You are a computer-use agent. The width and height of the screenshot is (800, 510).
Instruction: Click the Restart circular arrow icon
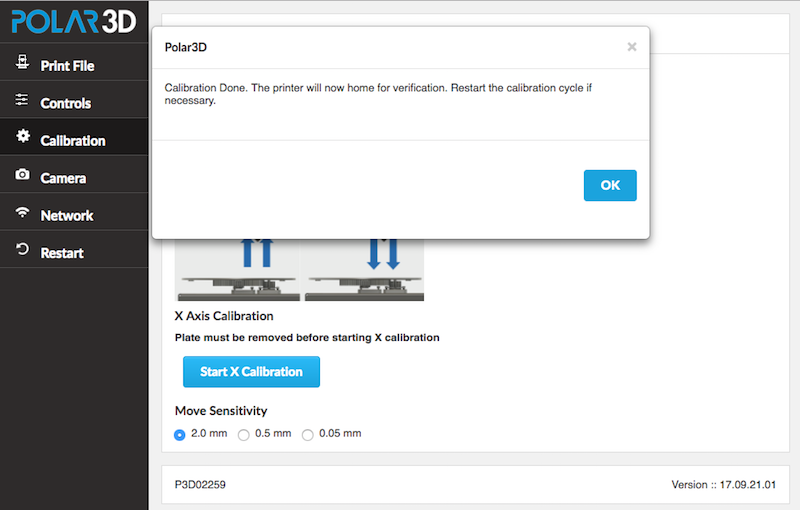[x=22, y=249]
